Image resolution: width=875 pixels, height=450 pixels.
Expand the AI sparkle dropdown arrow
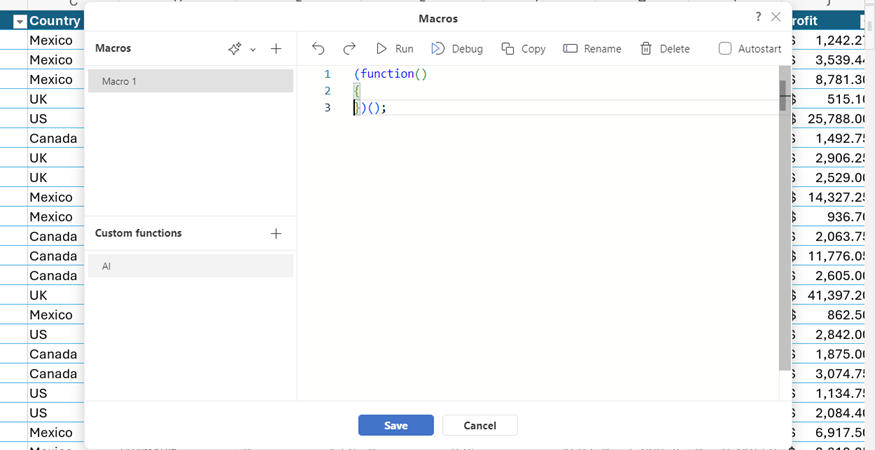click(x=253, y=49)
